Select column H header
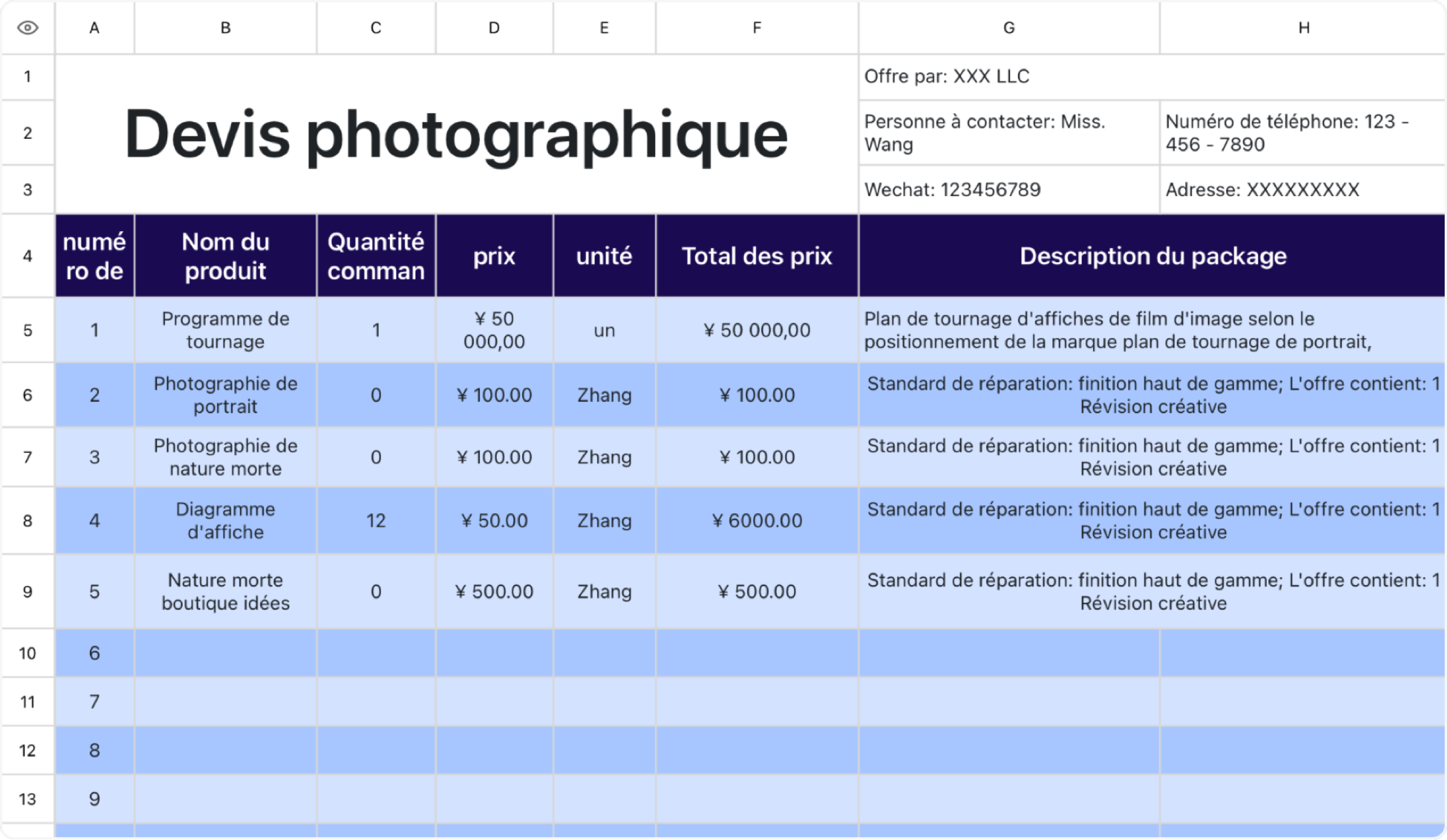The image size is (1447, 840). (x=1303, y=28)
